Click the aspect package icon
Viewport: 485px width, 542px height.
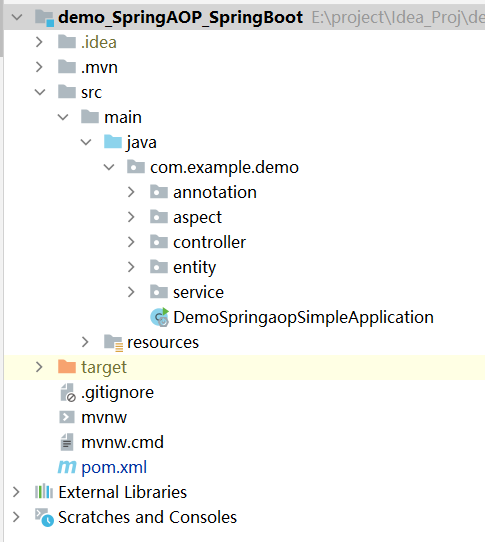[159, 217]
